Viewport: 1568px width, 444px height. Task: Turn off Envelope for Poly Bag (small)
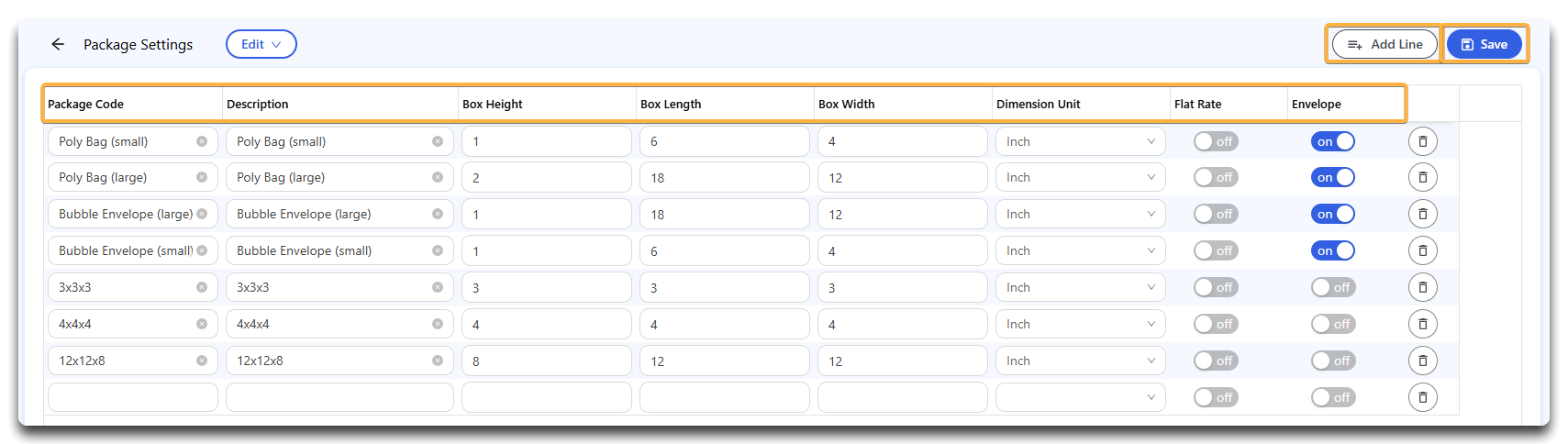pos(1333,141)
